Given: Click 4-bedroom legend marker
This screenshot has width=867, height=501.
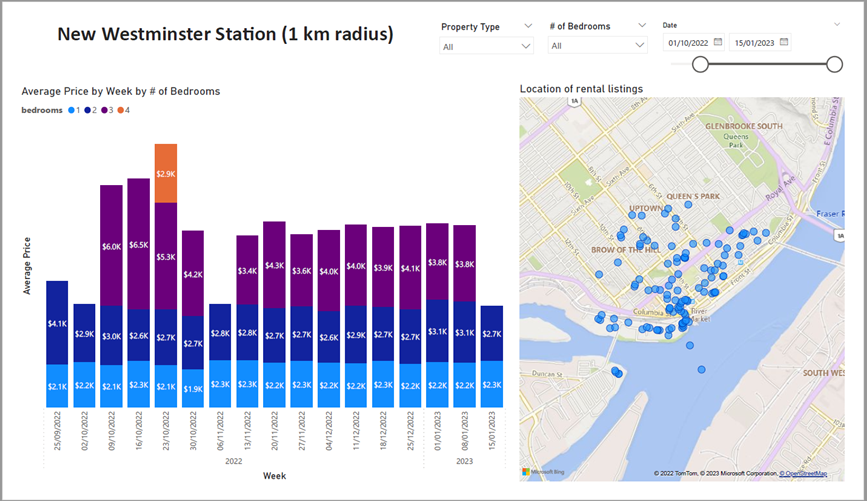Looking at the screenshot, I should (121, 110).
